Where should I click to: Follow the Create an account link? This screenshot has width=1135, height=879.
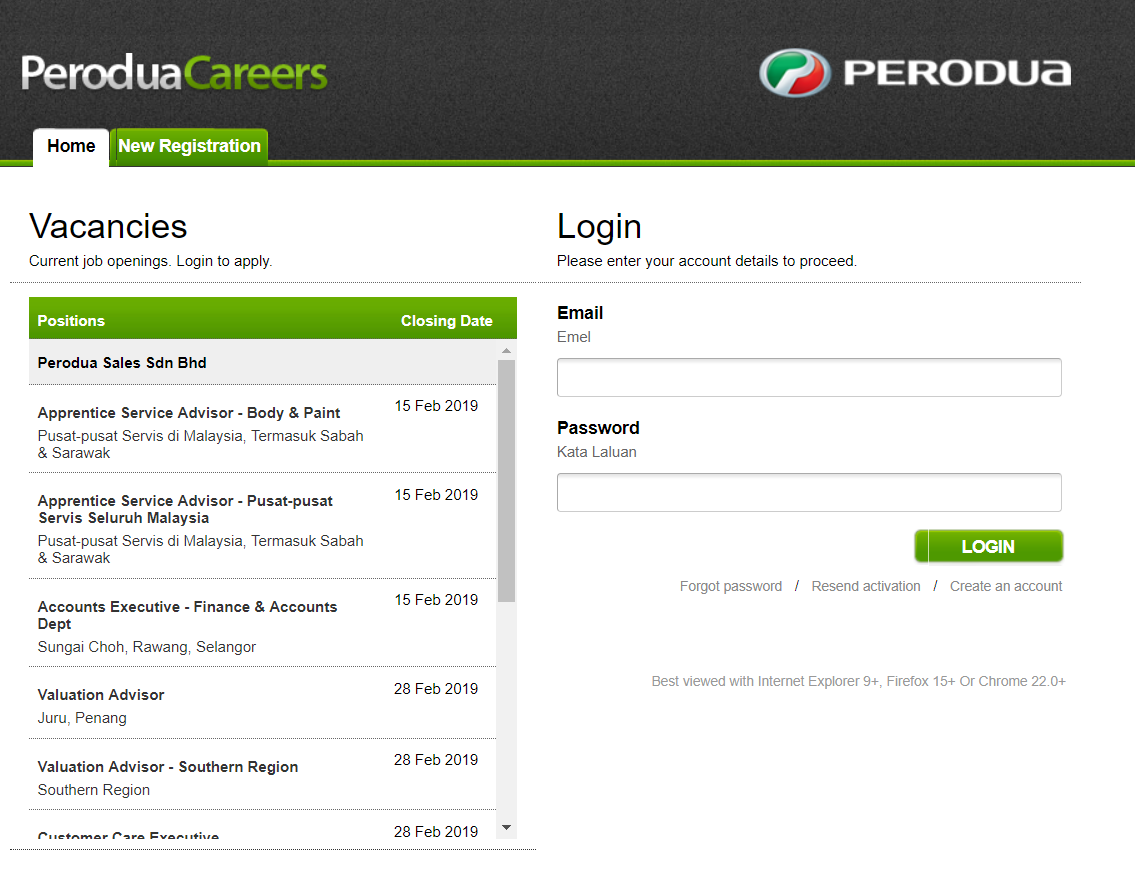1006,586
